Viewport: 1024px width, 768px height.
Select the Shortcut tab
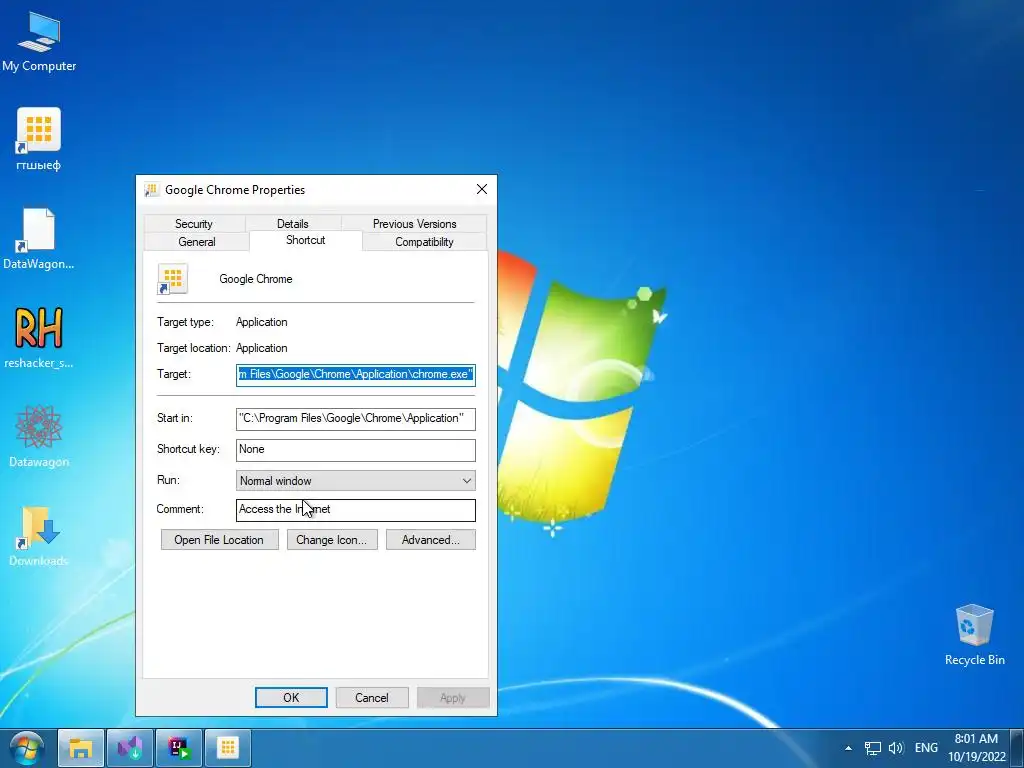[306, 240]
